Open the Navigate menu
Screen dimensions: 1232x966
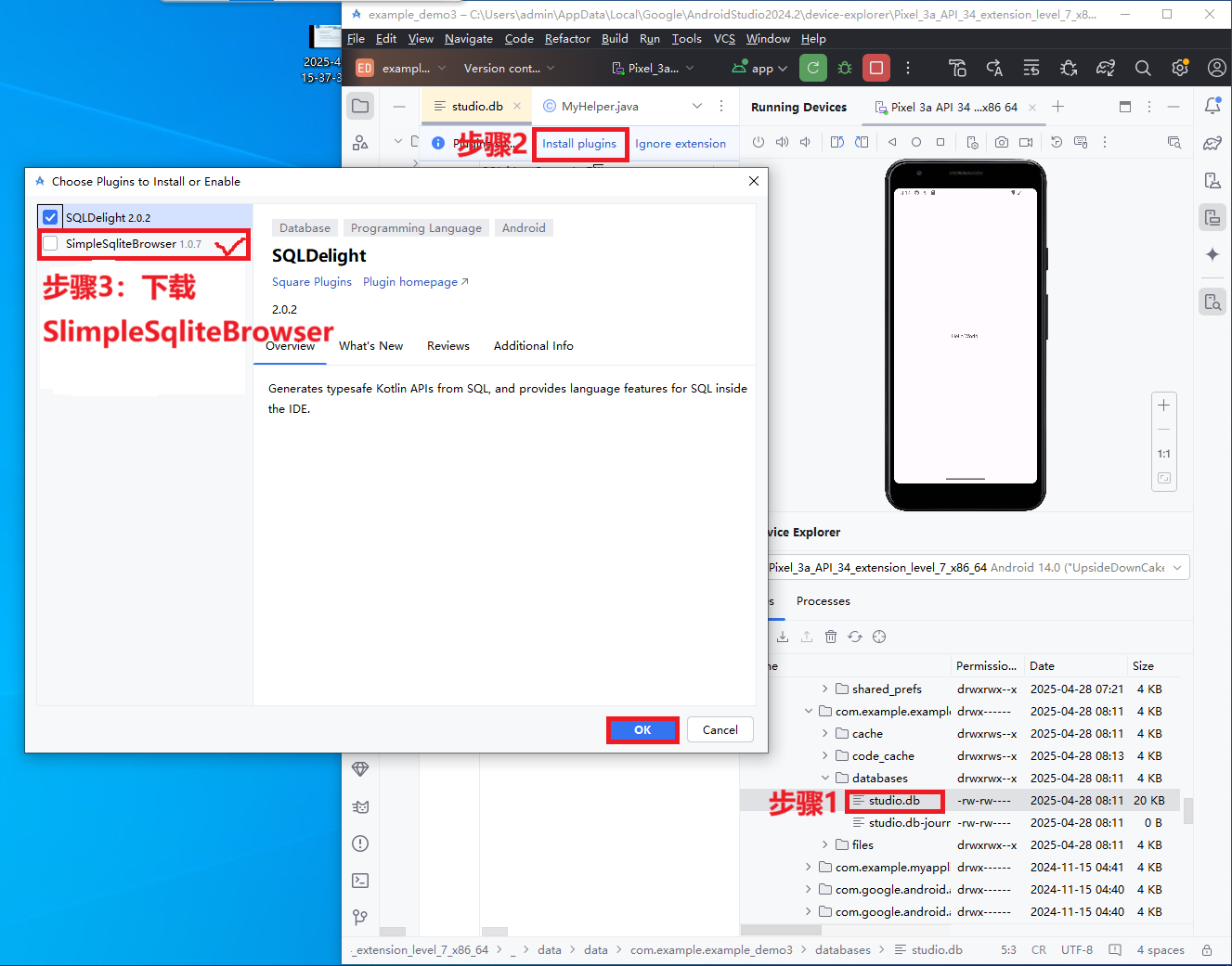(469, 38)
